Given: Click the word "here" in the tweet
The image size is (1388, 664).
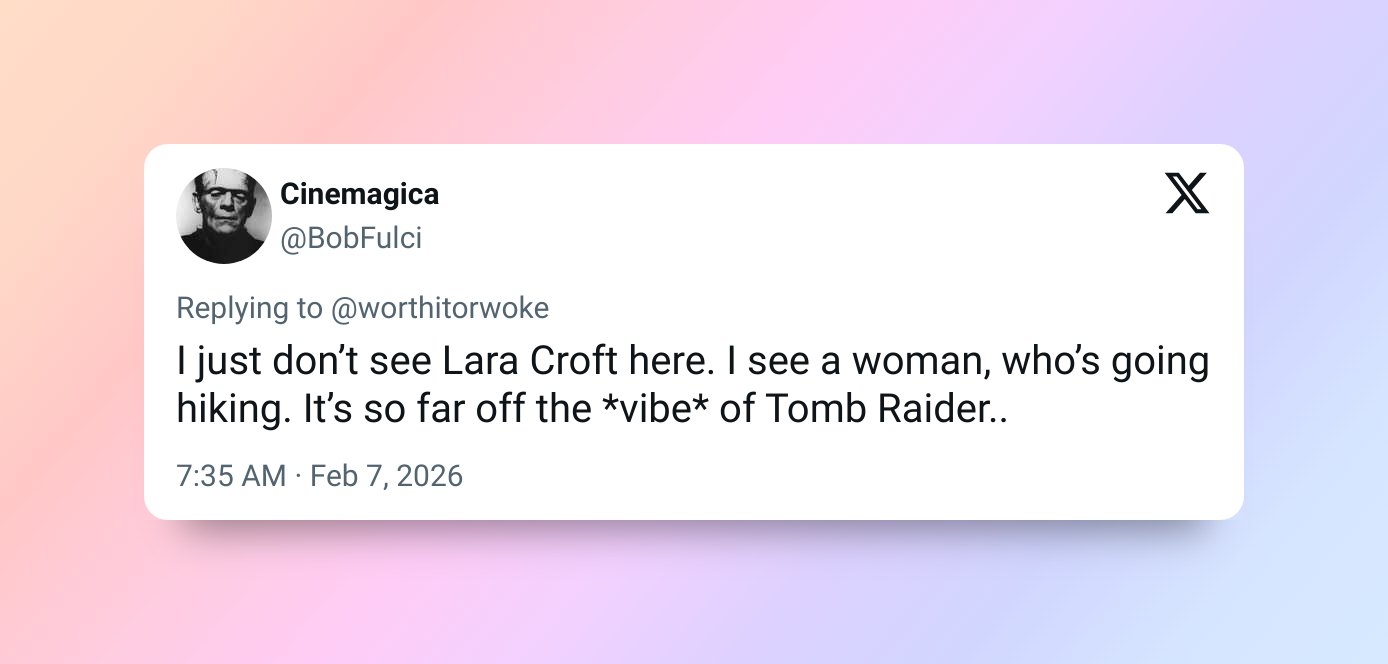Looking at the screenshot, I should 672,361.
